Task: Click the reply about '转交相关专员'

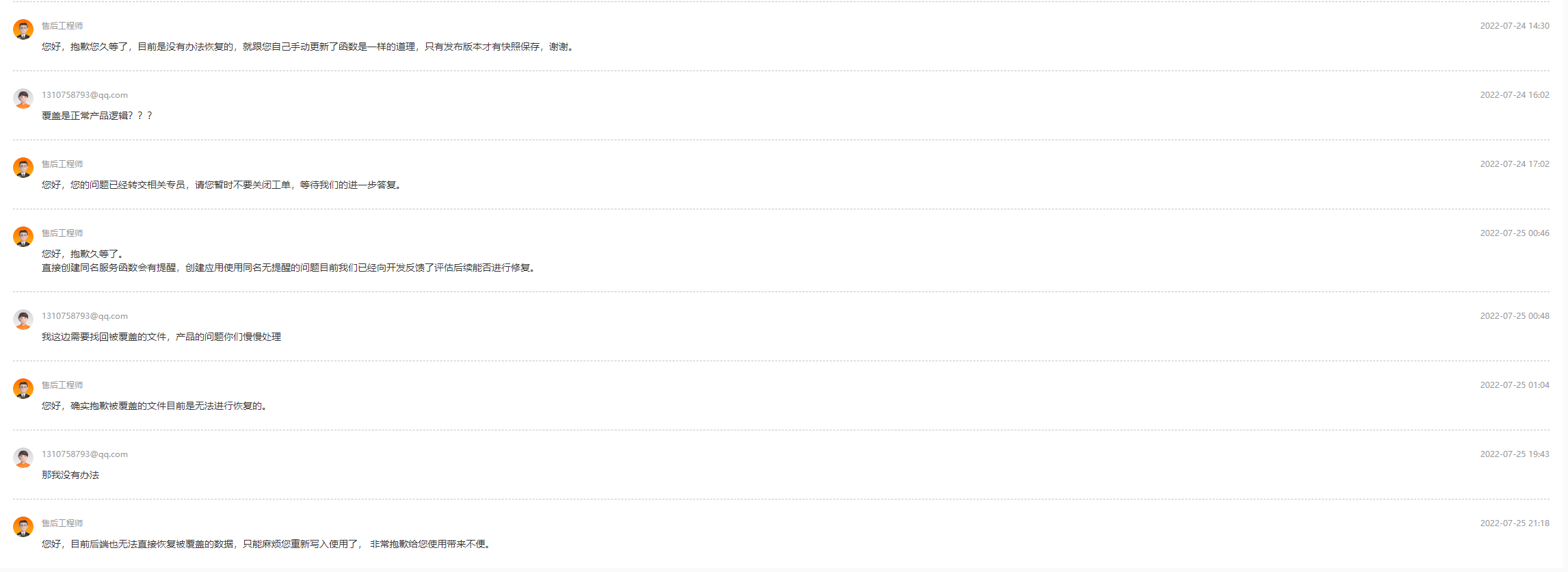Action: pyautogui.click(x=221, y=185)
